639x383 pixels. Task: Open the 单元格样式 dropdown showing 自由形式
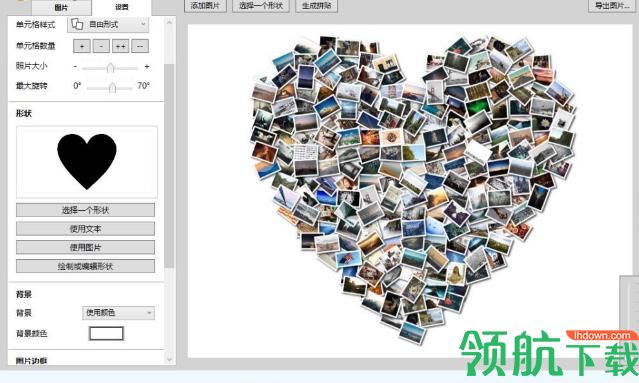108,24
